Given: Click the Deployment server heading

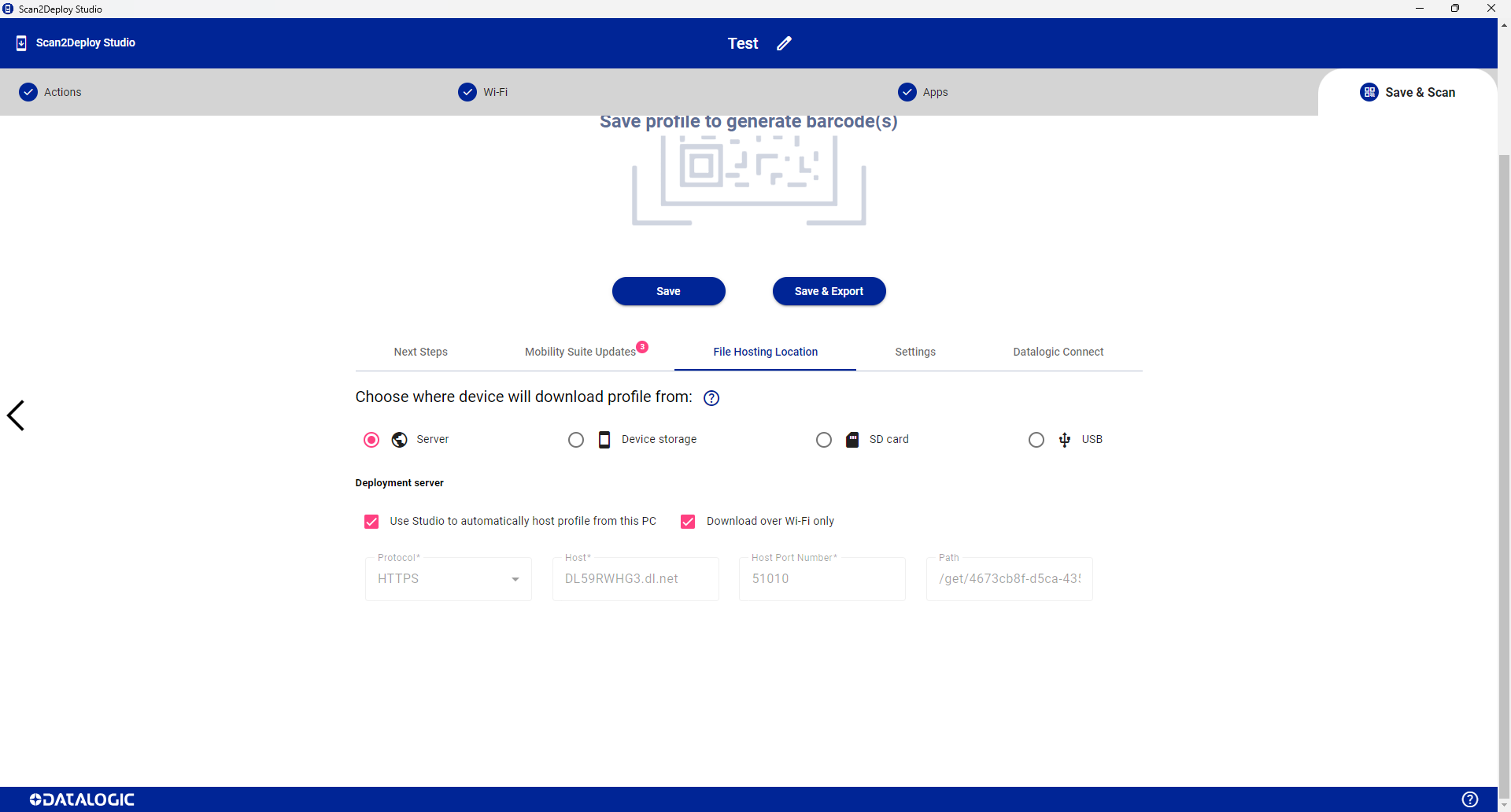Looking at the screenshot, I should [x=400, y=483].
